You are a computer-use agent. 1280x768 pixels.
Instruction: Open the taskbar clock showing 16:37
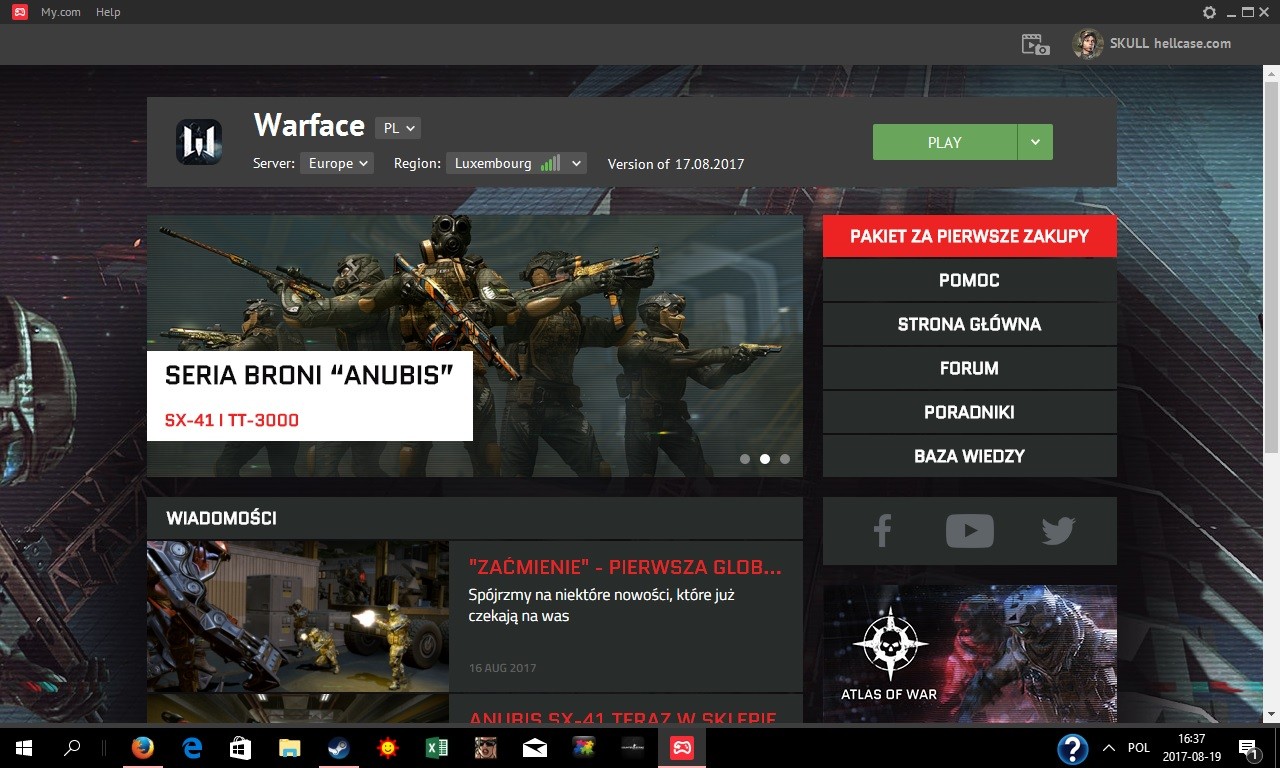pyautogui.click(x=1191, y=747)
